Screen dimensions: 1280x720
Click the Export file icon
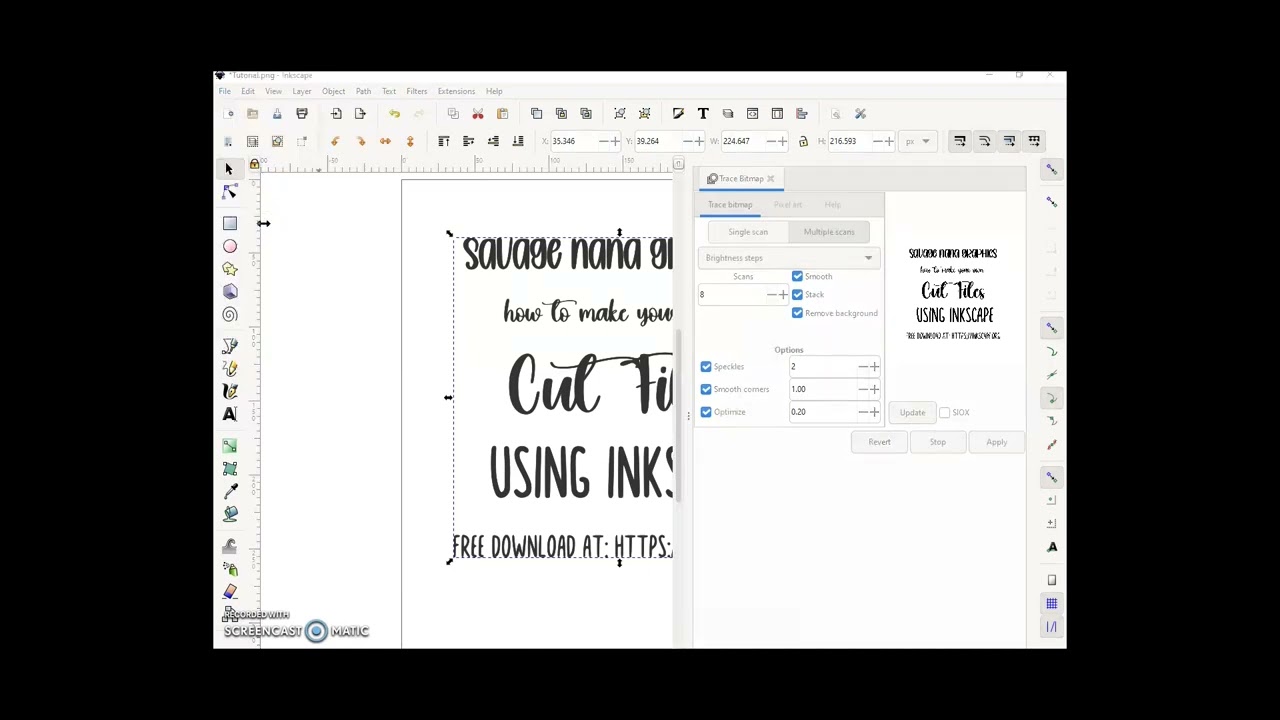click(x=360, y=114)
